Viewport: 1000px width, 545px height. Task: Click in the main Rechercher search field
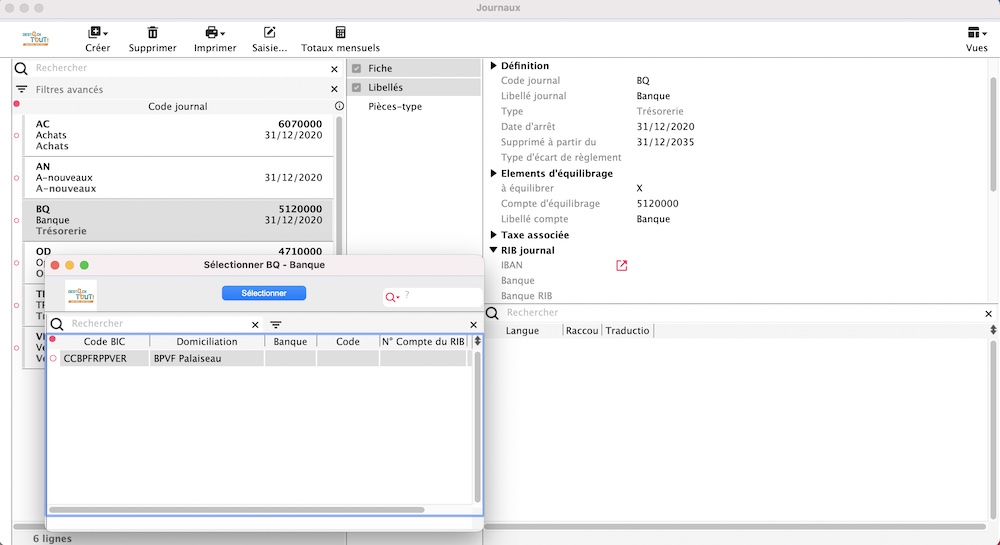click(x=179, y=68)
